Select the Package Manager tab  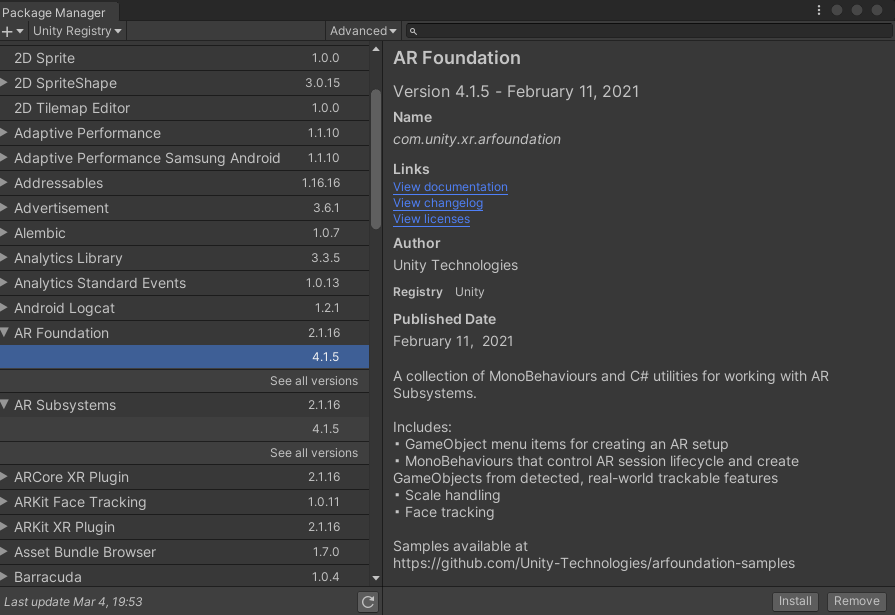pos(53,13)
